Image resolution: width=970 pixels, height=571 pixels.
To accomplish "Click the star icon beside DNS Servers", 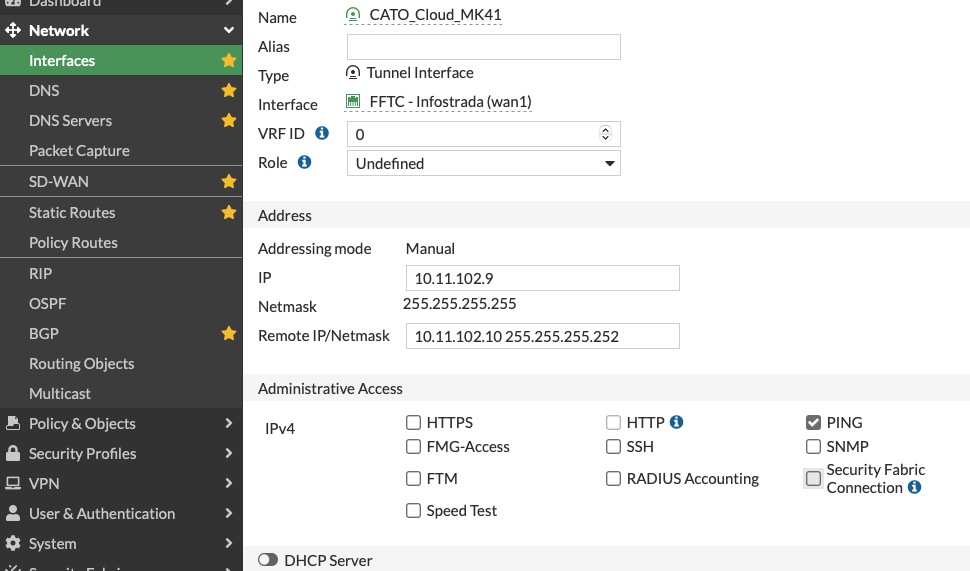I will pos(229,120).
